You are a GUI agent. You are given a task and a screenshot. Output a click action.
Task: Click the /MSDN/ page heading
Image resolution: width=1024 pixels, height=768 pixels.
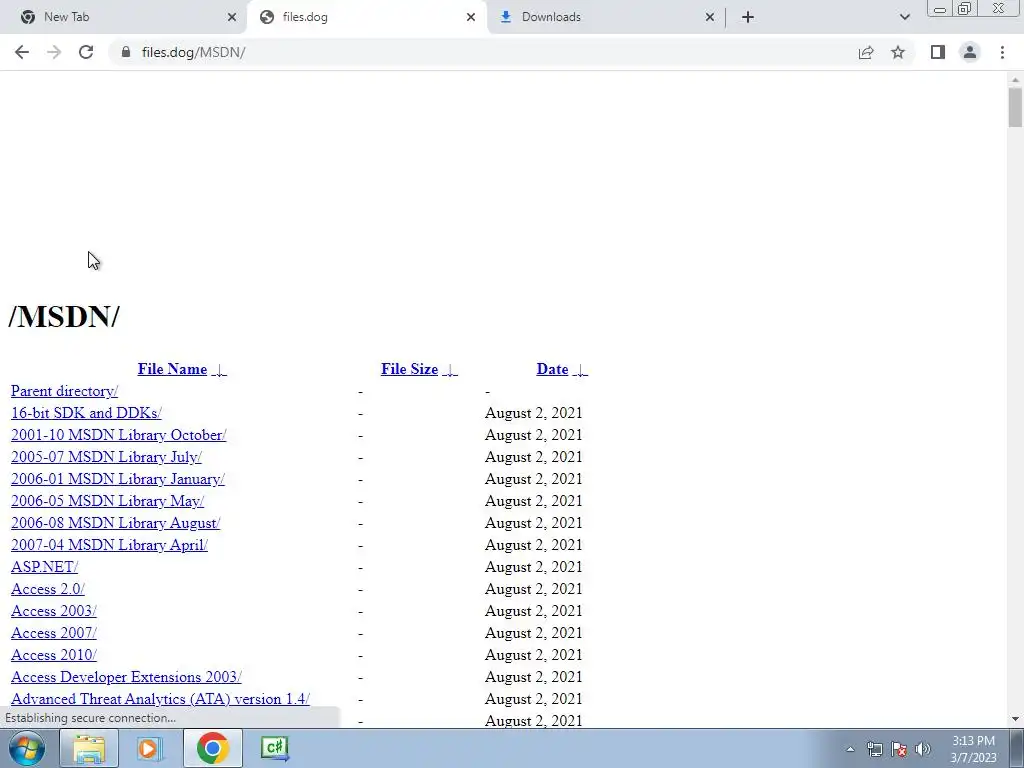coord(64,317)
